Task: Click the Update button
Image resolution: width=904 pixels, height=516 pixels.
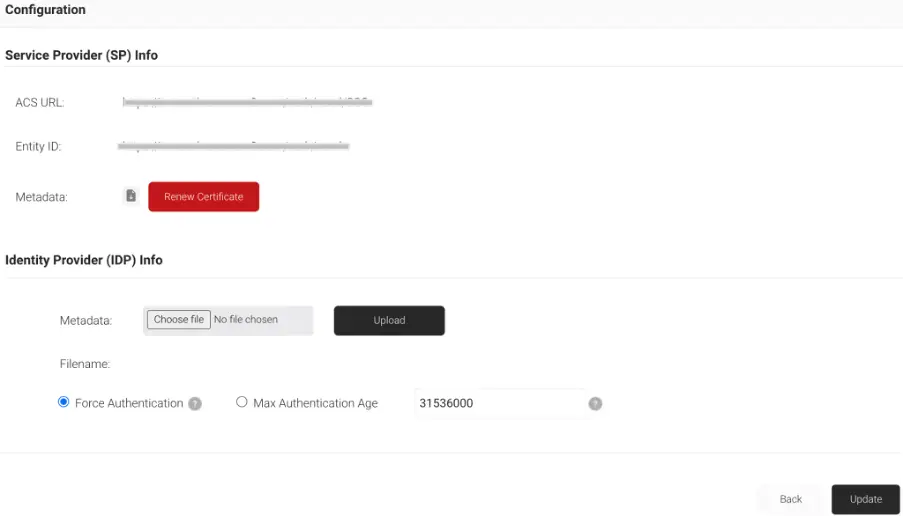Action: pyautogui.click(x=865, y=499)
